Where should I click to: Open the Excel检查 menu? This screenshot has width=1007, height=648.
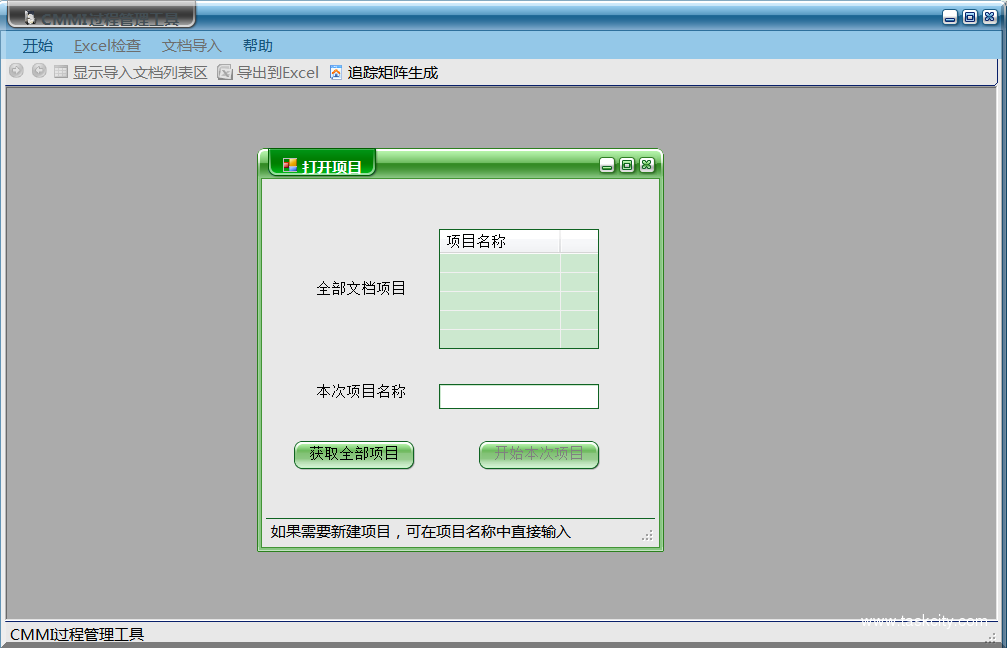pos(107,45)
